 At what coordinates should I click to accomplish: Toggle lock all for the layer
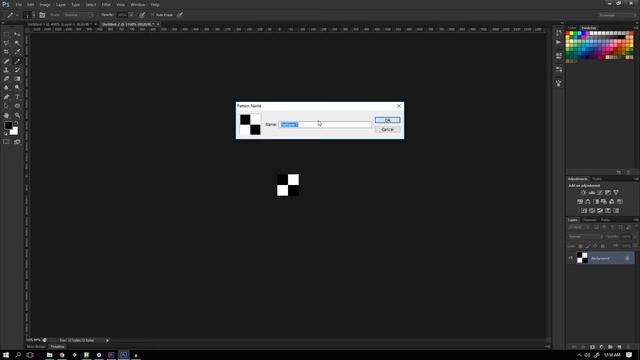[x=602, y=246]
